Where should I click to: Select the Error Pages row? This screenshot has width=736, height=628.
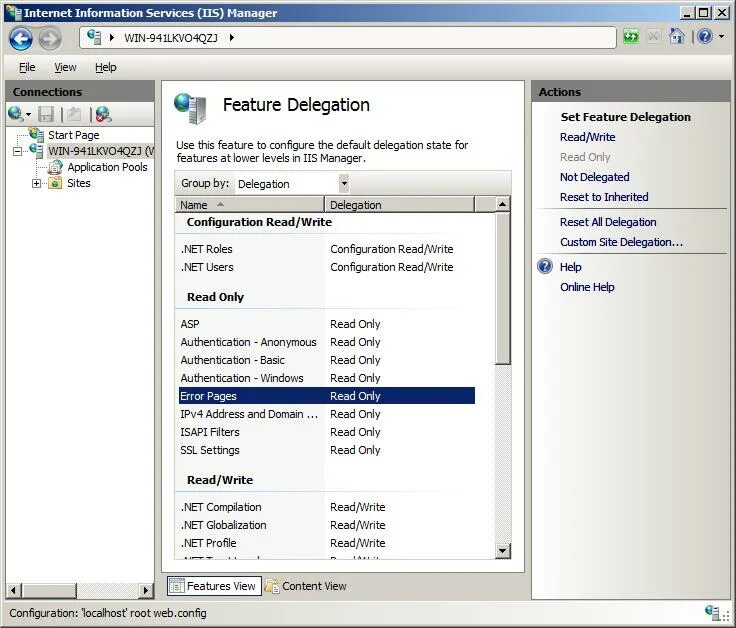pyautogui.click(x=327, y=396)
